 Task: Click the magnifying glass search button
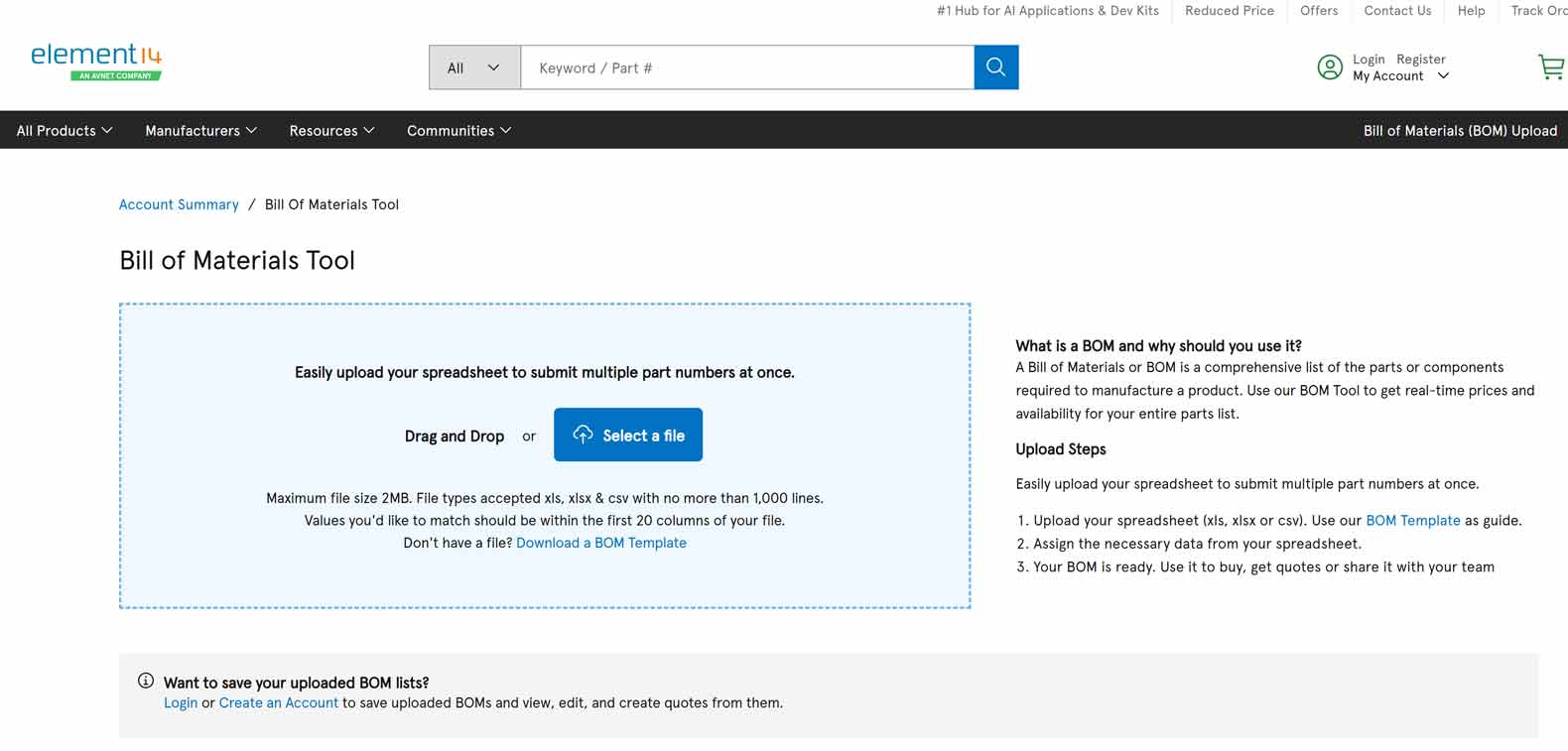(x=995, y=67)
